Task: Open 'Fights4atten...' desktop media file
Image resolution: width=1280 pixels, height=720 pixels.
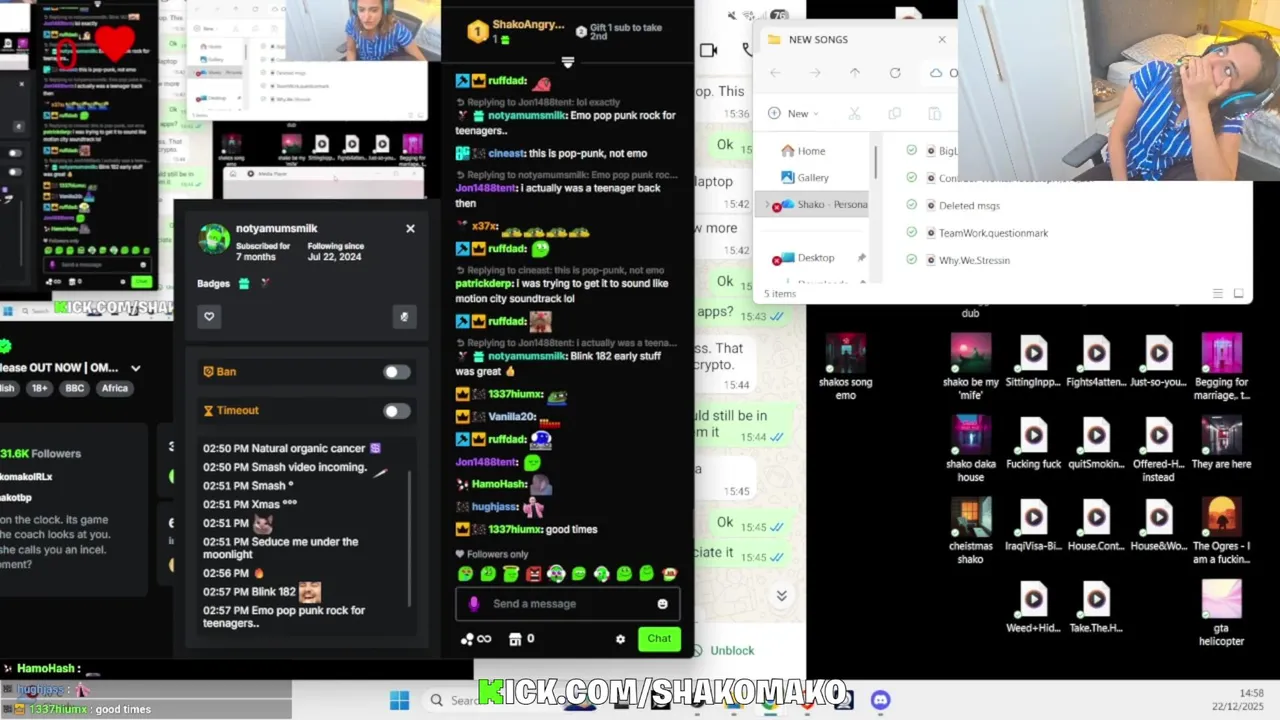Action: pos(1096,362)
